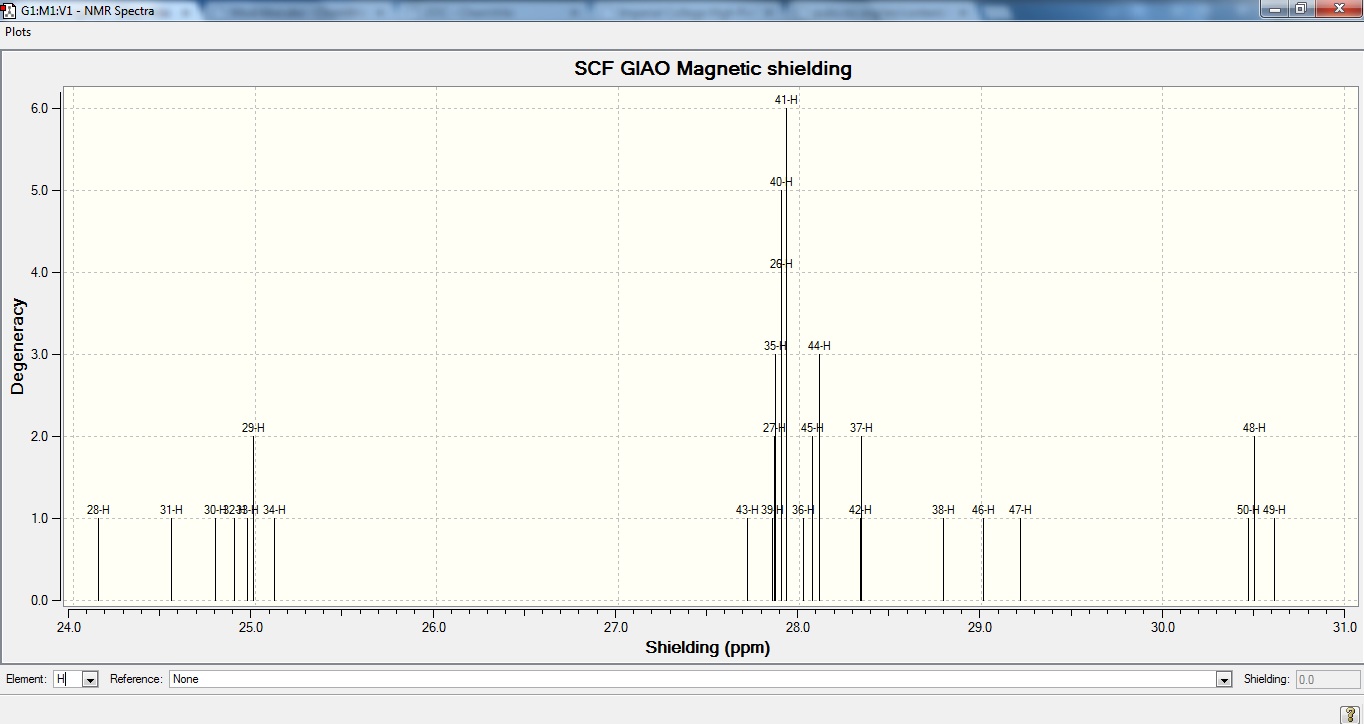This screenshot has width=1364, height=724.
Task: Click the NMR Spectra window title icon
Action: click(x=9, y=10)
